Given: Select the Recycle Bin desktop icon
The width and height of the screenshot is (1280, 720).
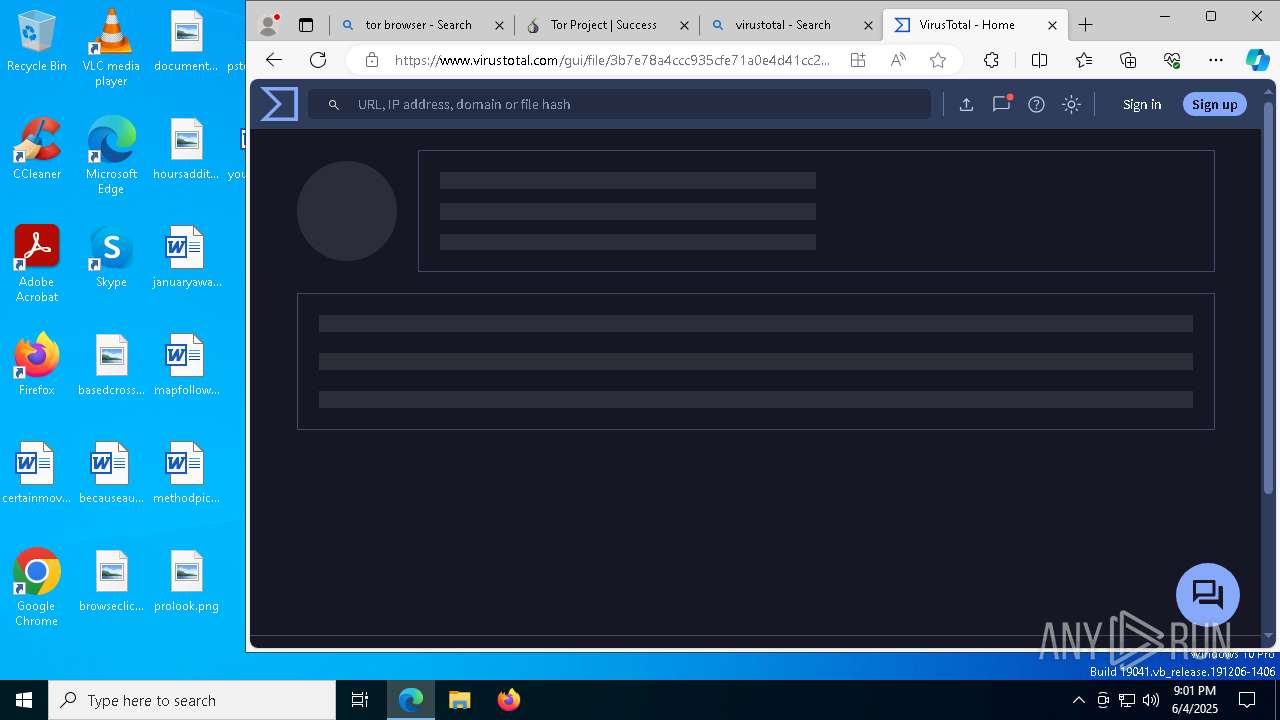Looking at the screenshot, I should coord(36,42).
